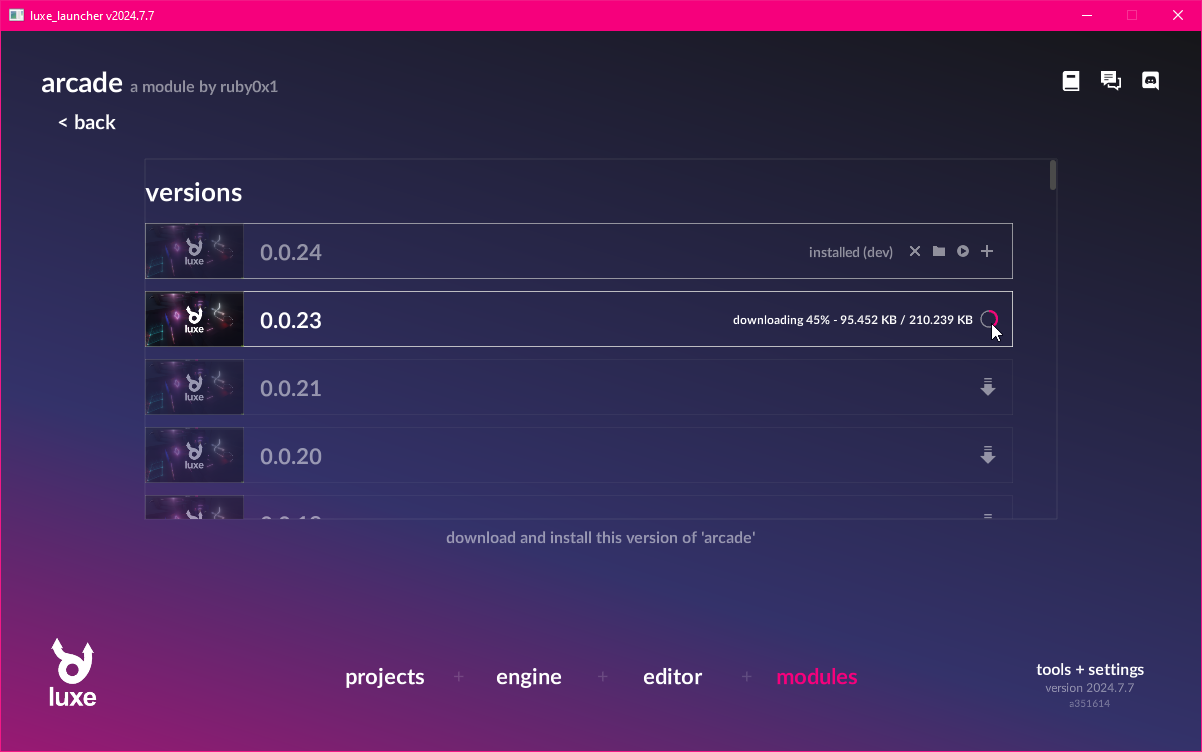Open the Discord icon
This screenshot has width=1202, height=752.
(1151, 81)
